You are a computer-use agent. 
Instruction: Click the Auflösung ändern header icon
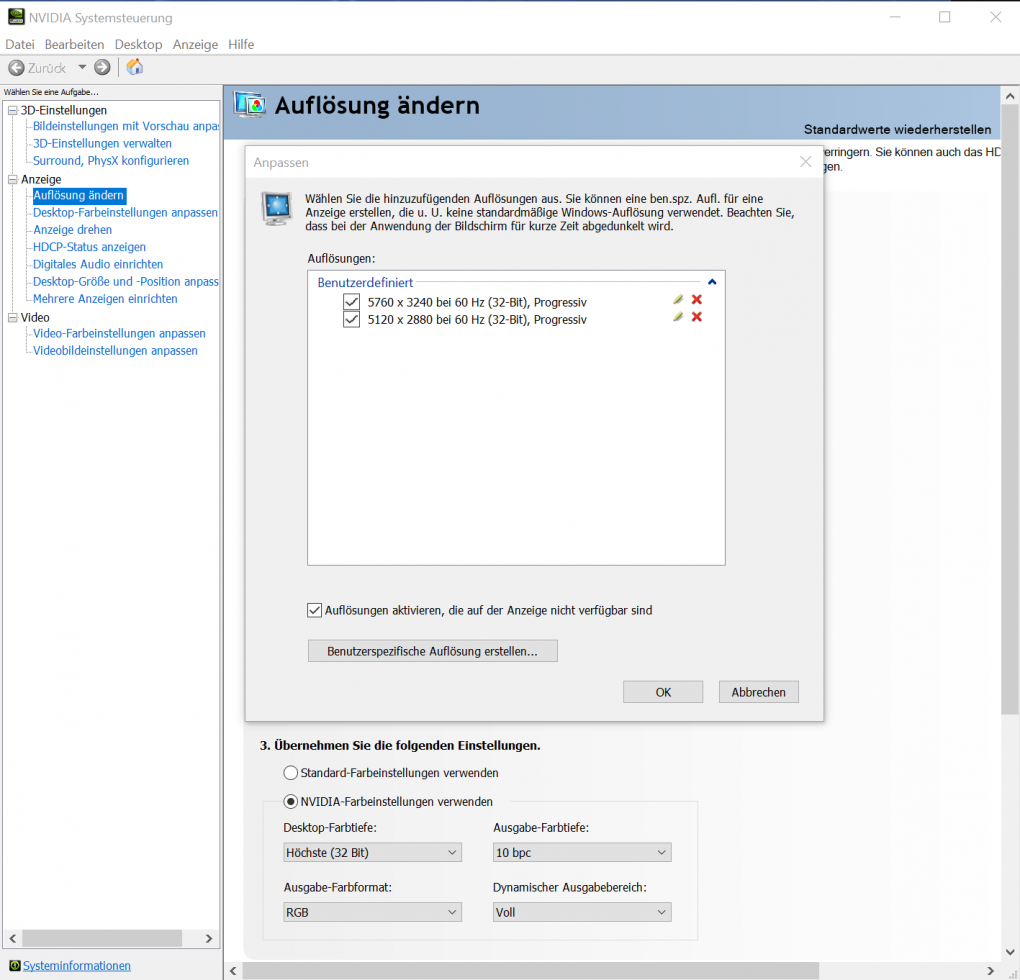tap(250, 105)
